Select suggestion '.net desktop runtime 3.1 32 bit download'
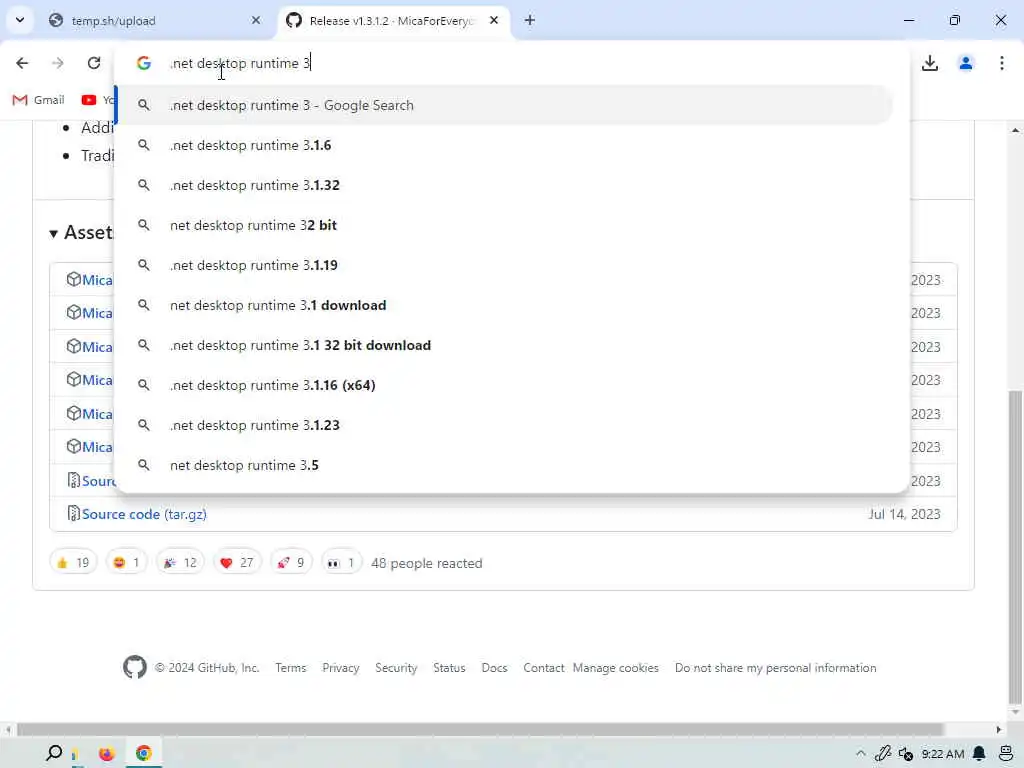This screenshot has height=768, width=1024. tap(504, 345)
